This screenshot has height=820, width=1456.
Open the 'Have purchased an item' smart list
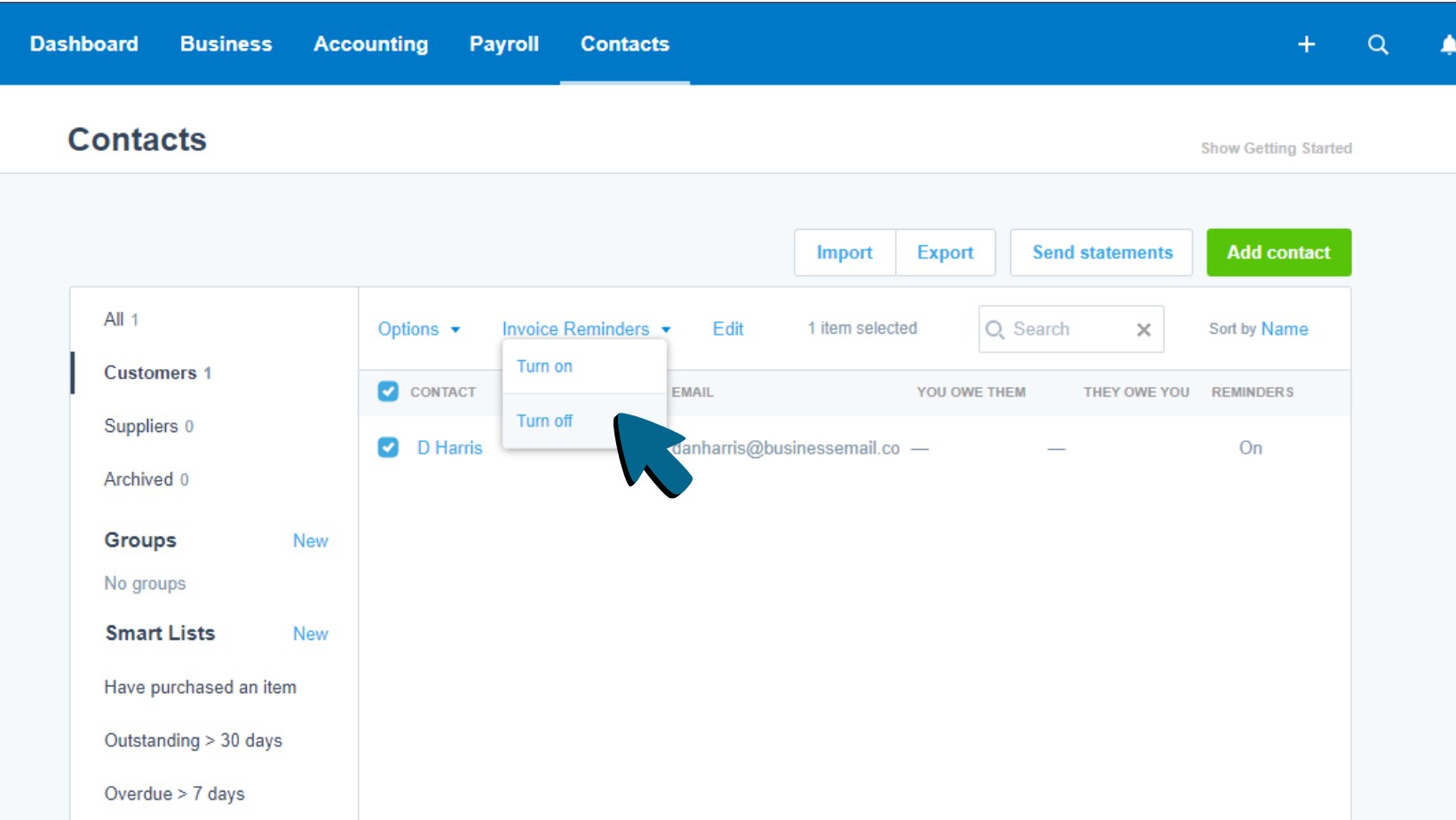(x=201, y=687)
